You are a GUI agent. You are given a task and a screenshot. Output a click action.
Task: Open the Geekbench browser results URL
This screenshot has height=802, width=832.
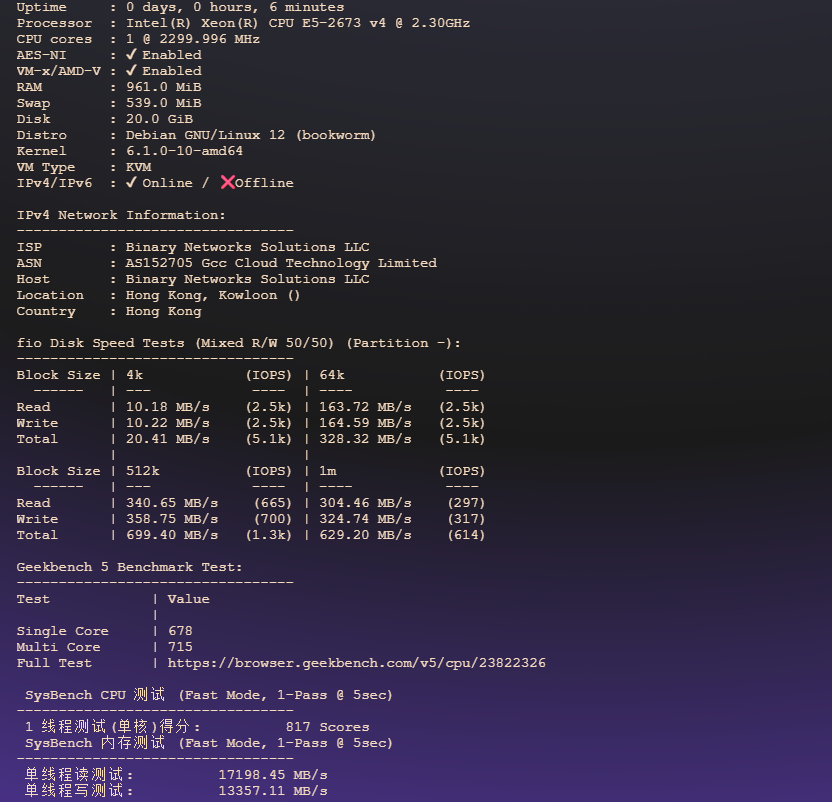coord(356,663)
